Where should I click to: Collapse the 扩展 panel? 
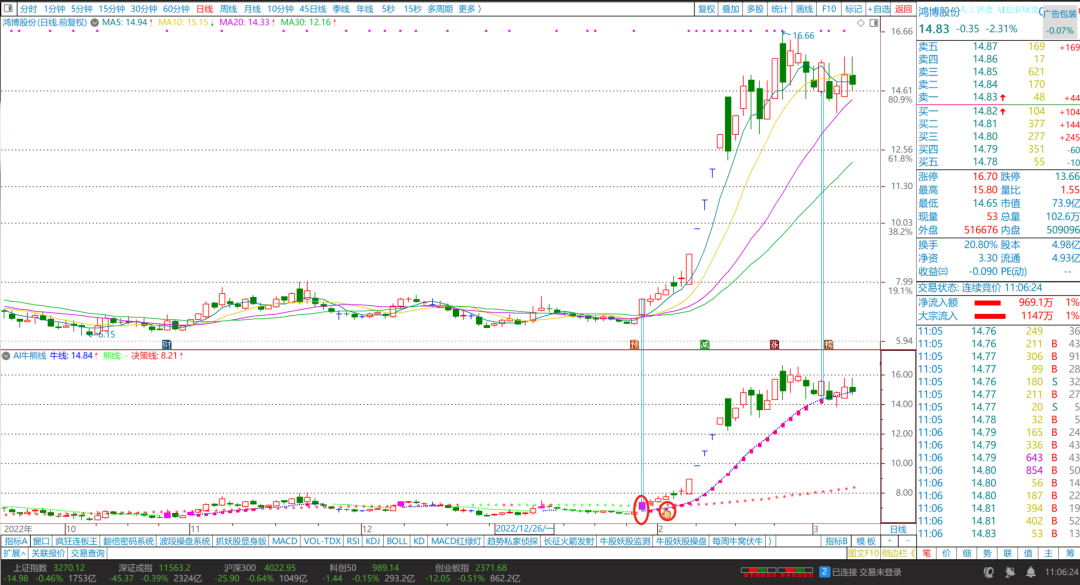point(14,553)
